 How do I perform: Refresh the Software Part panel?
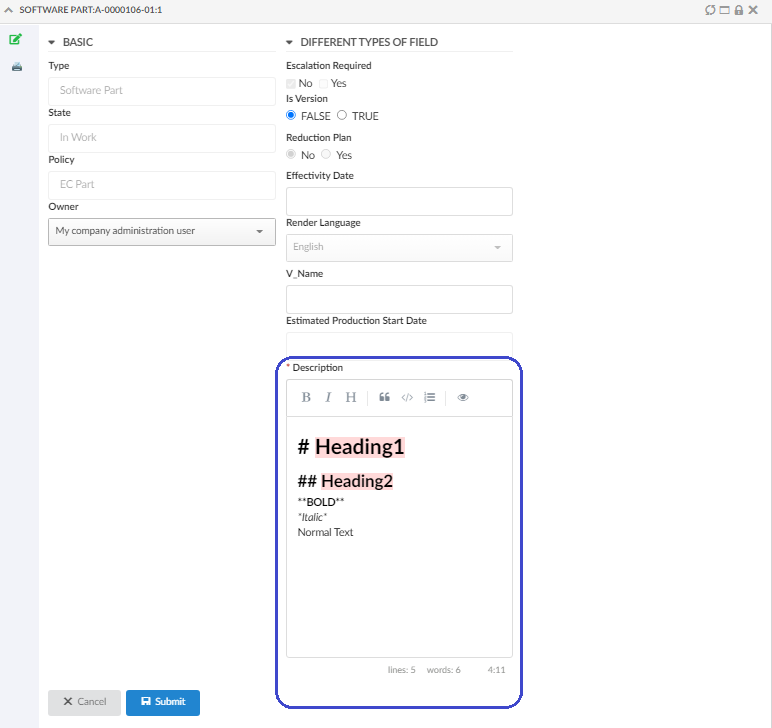710,9
